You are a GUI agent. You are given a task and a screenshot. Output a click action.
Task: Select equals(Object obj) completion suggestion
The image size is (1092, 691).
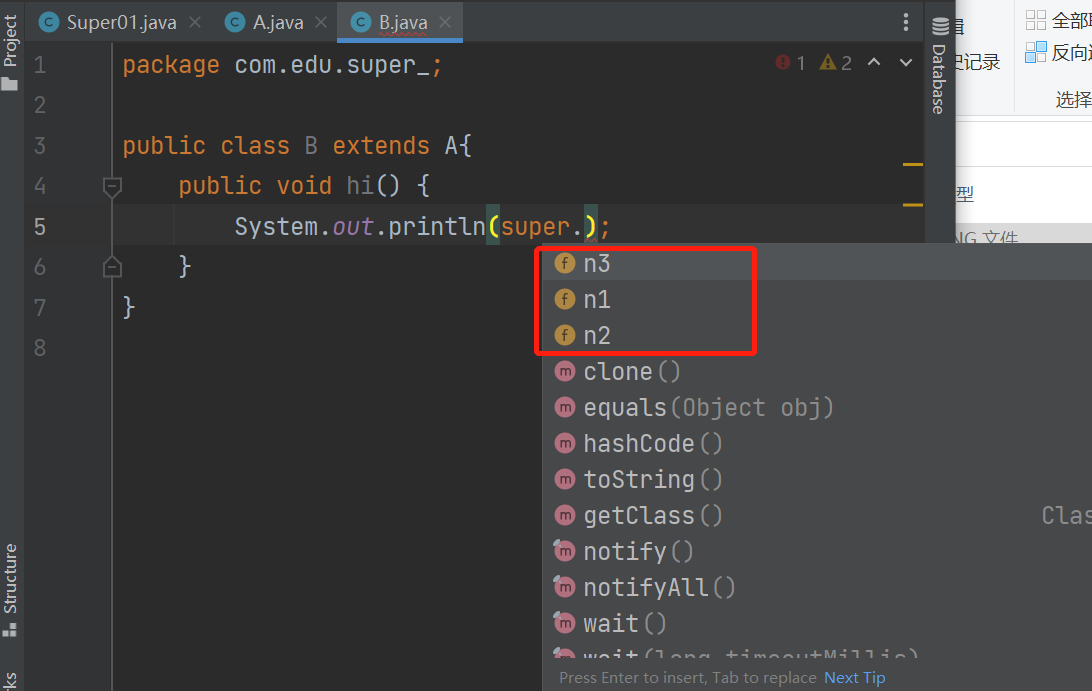[x=708, y=408]
